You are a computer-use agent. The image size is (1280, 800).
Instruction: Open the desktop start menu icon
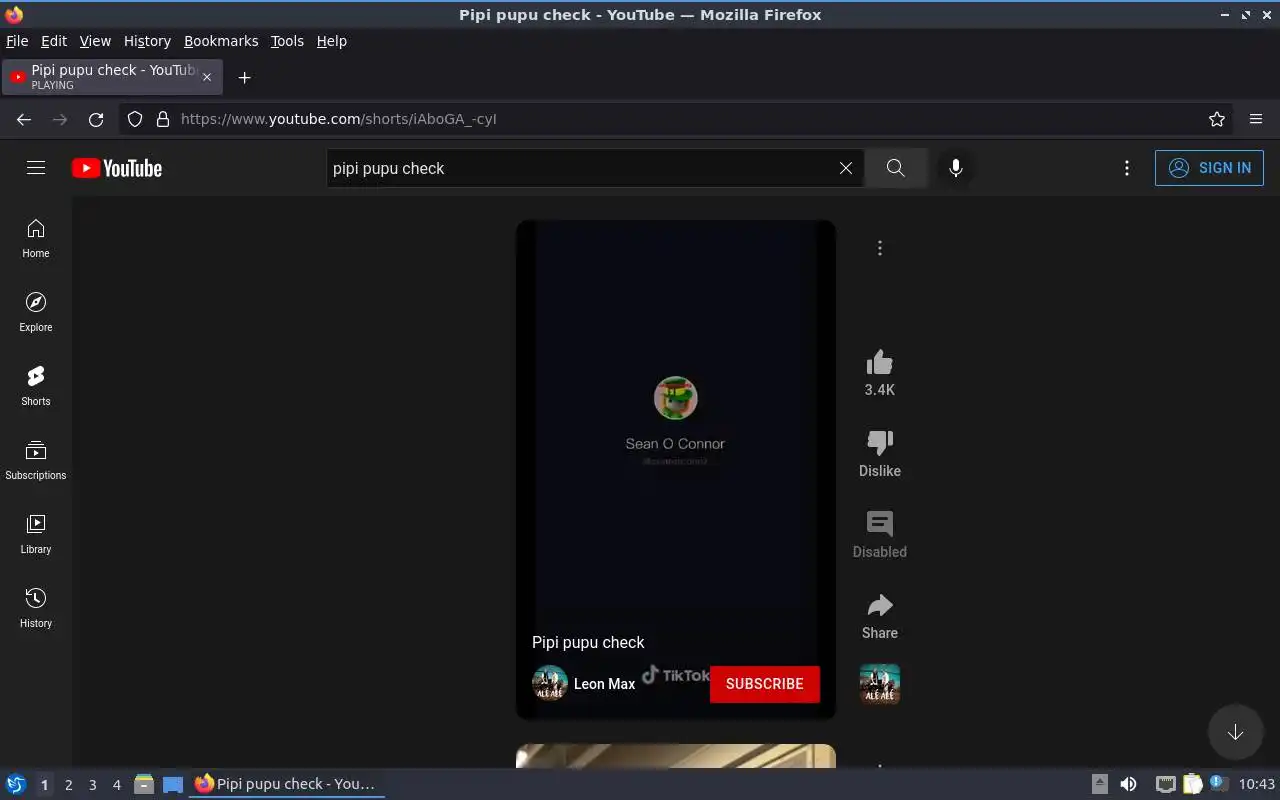click(x=16, y=784)
